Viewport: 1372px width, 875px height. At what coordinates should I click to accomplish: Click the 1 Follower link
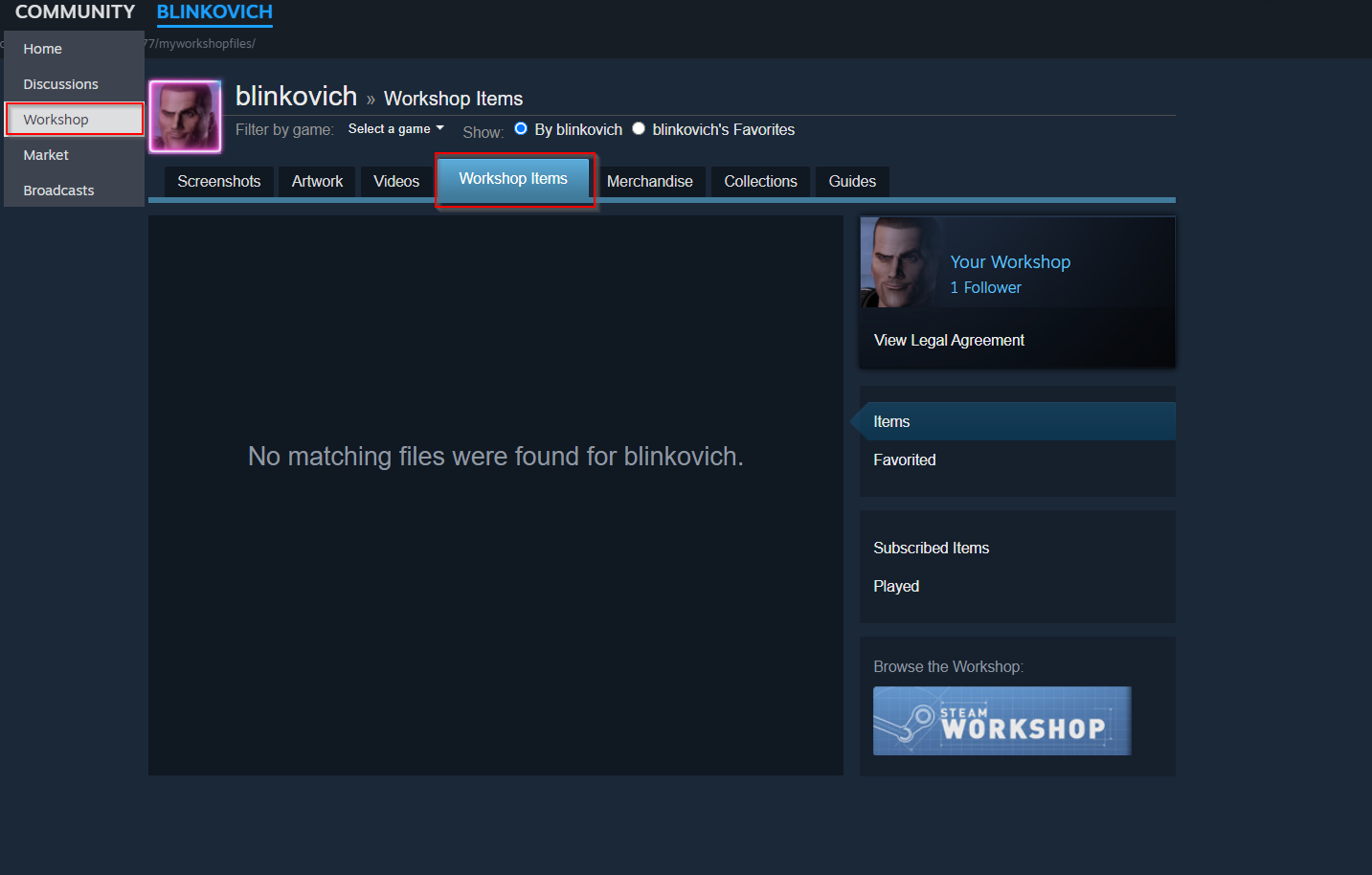(985, 287)
